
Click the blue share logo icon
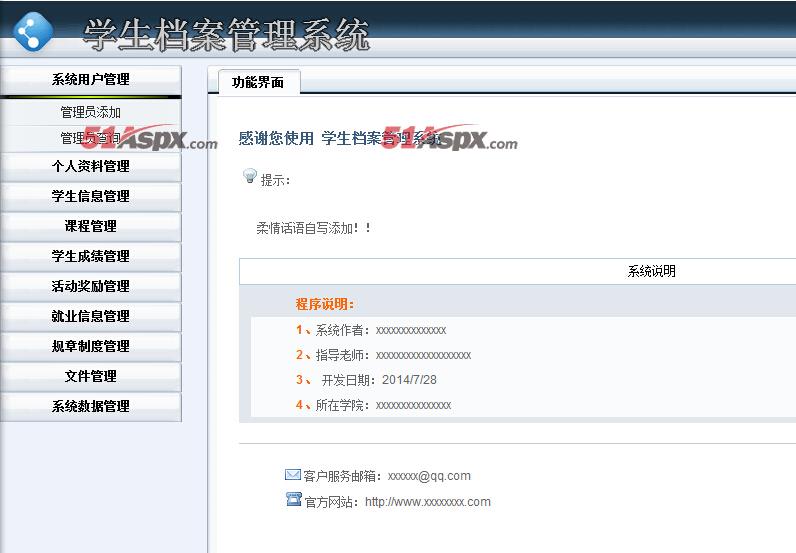pos(33,31)
